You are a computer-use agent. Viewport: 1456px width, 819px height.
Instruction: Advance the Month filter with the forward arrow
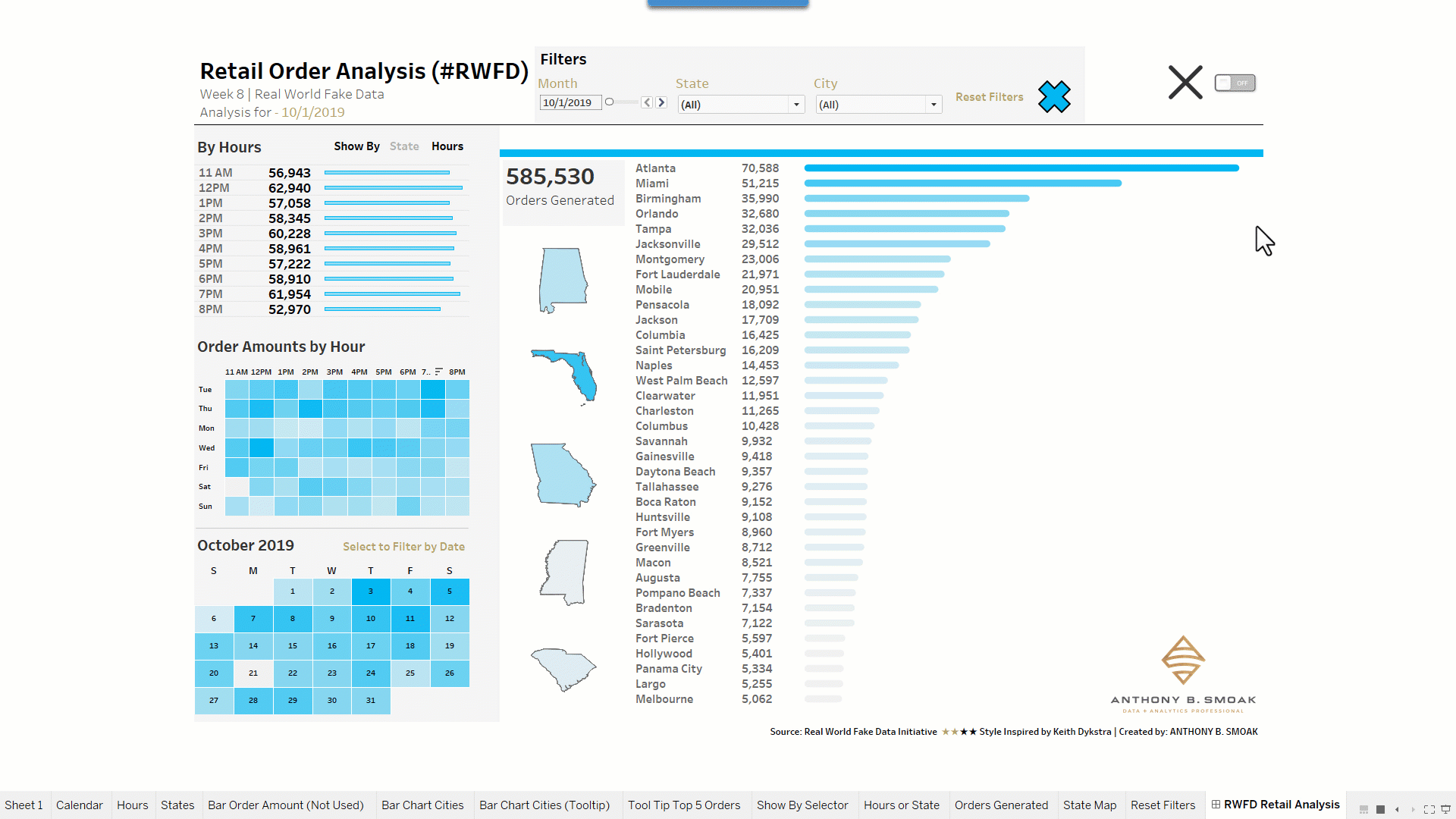661,102
